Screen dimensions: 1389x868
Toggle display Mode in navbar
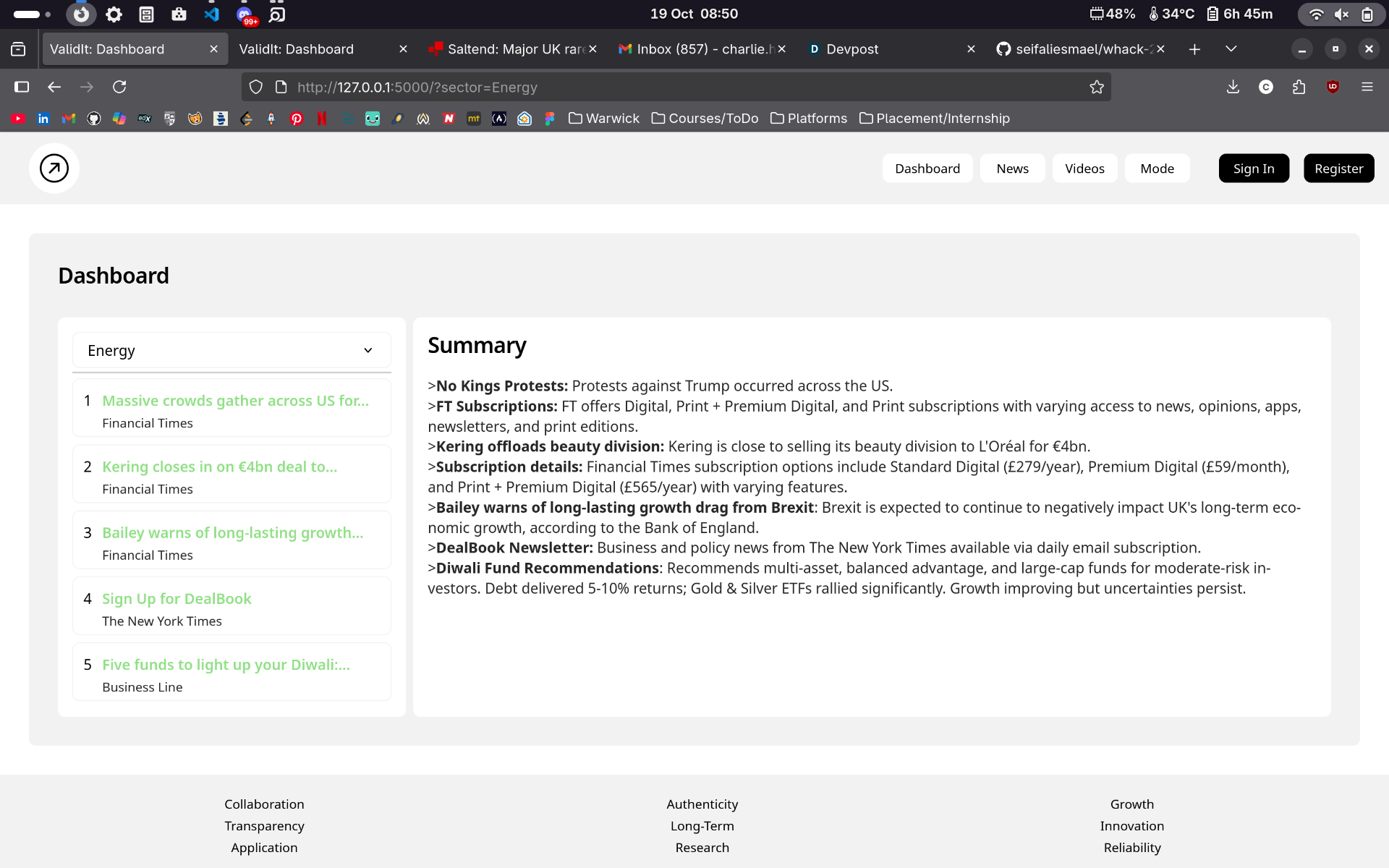point(1157,169)
